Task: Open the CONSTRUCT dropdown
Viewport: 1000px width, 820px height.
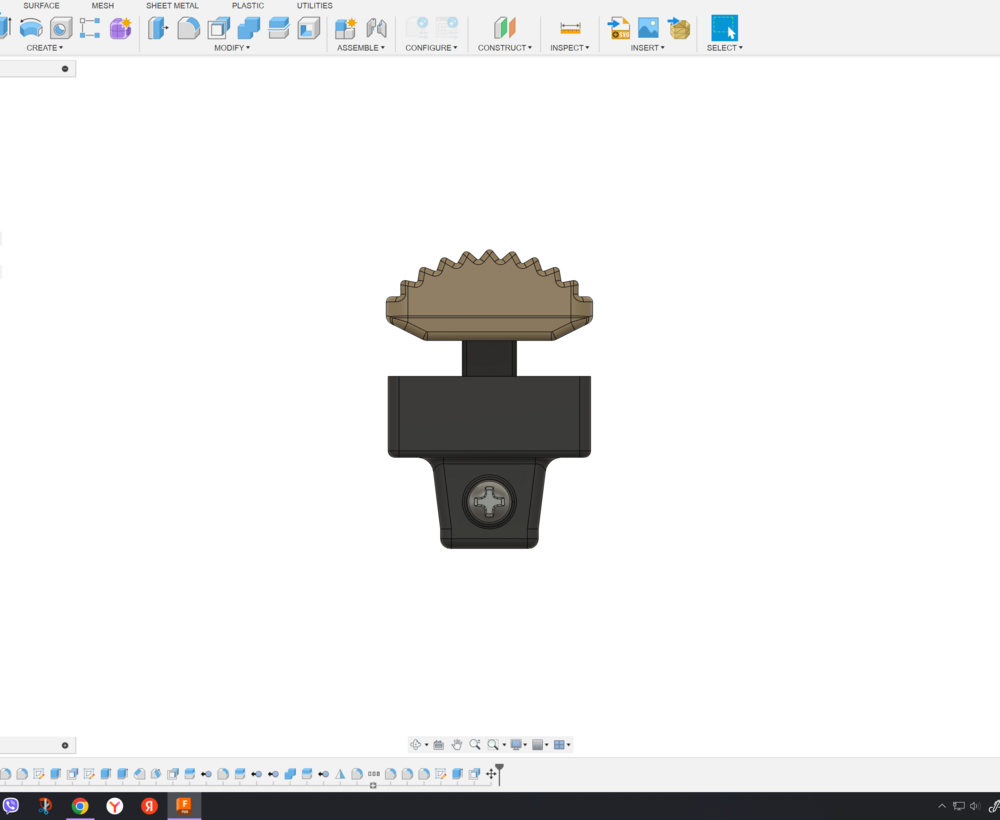Action: tap(505, 47)
